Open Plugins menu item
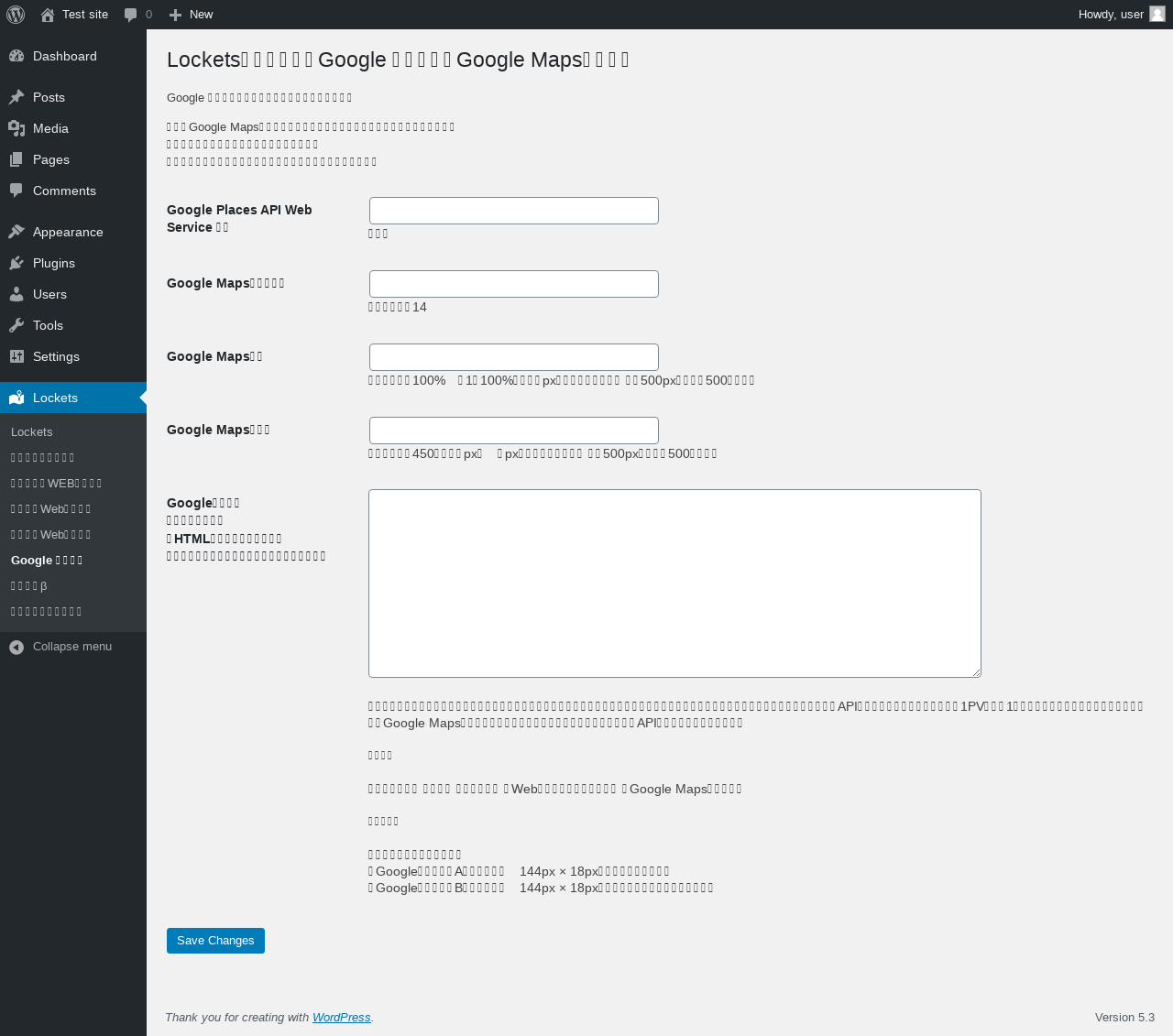 (x=73, y=263)
